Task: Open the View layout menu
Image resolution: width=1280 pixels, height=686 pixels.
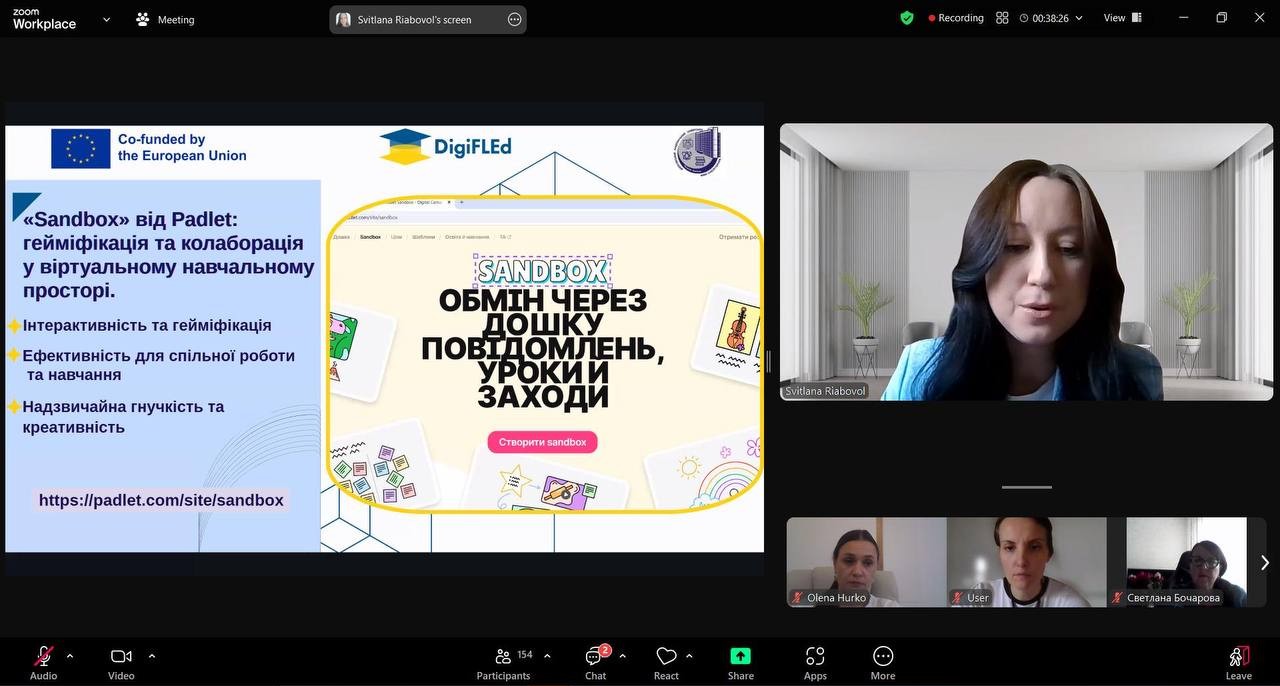Action: click(1120, 18)
